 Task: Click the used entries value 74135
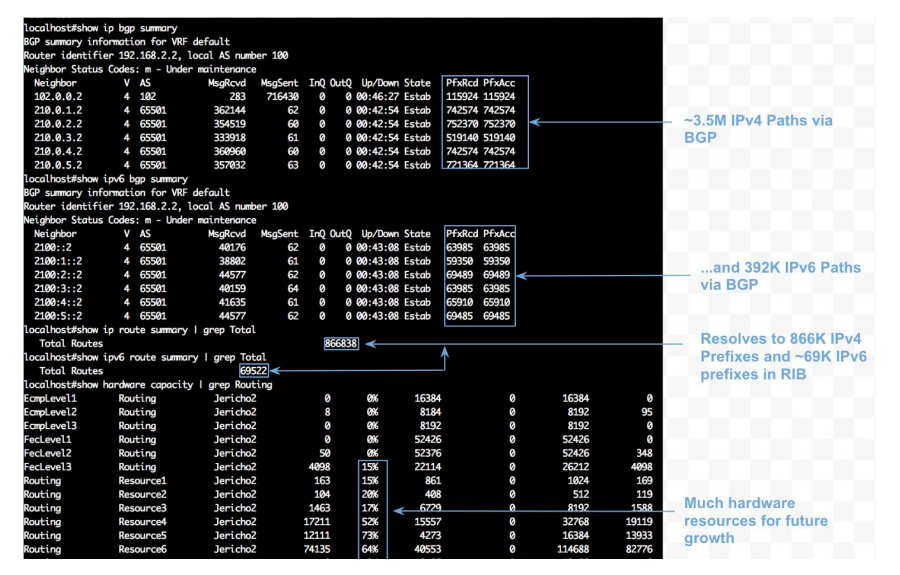click(317, 550)
